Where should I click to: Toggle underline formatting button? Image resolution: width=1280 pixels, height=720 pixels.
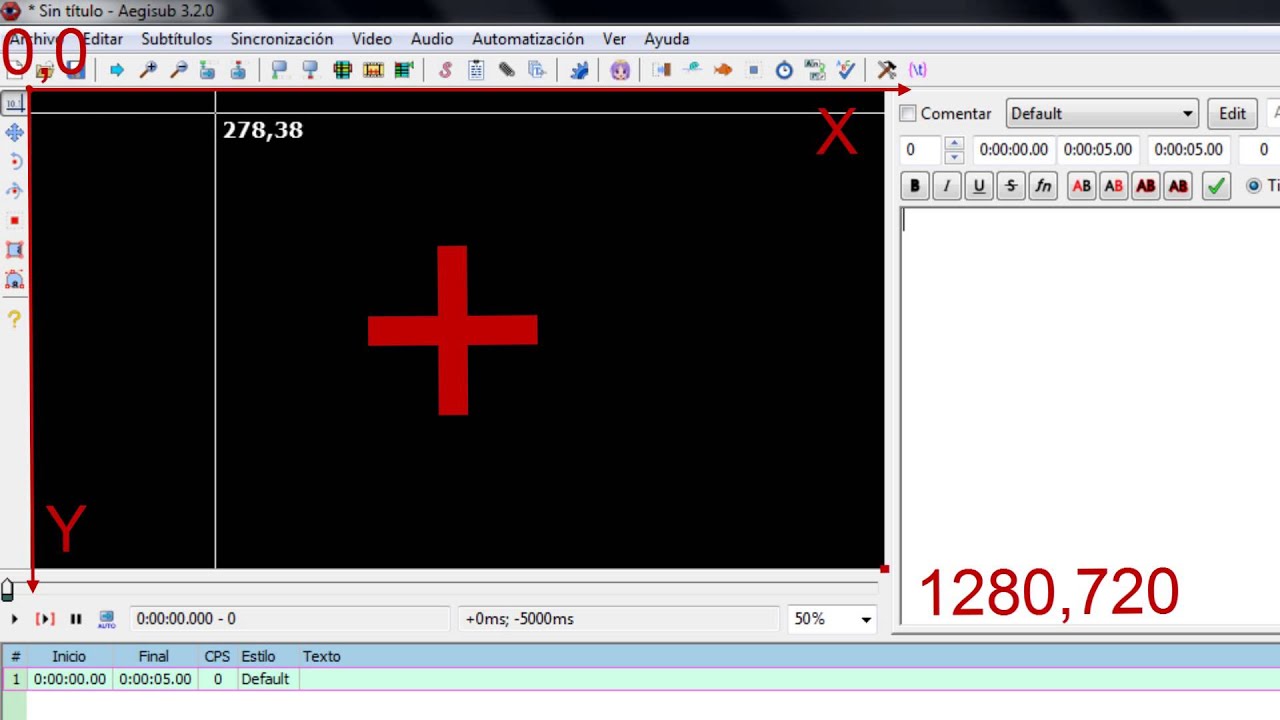click(979, 186)
